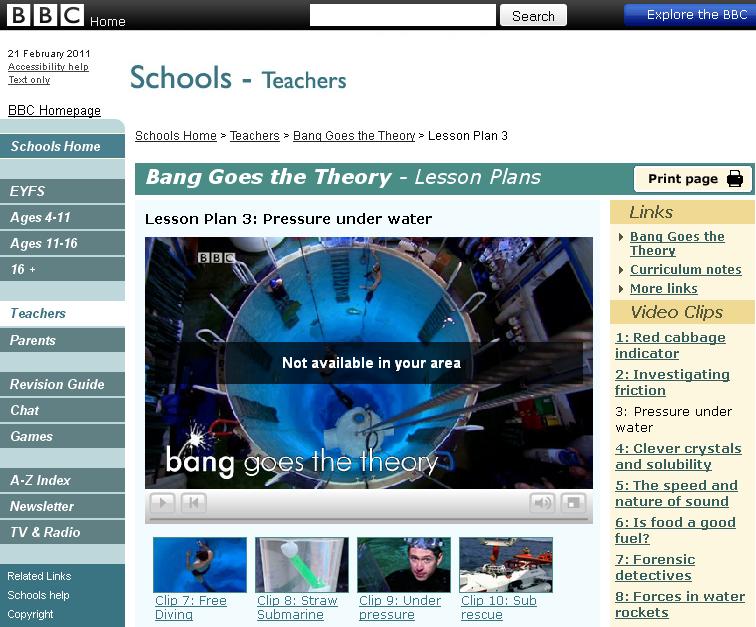
Task: Click the Search button
Action: 533,15
